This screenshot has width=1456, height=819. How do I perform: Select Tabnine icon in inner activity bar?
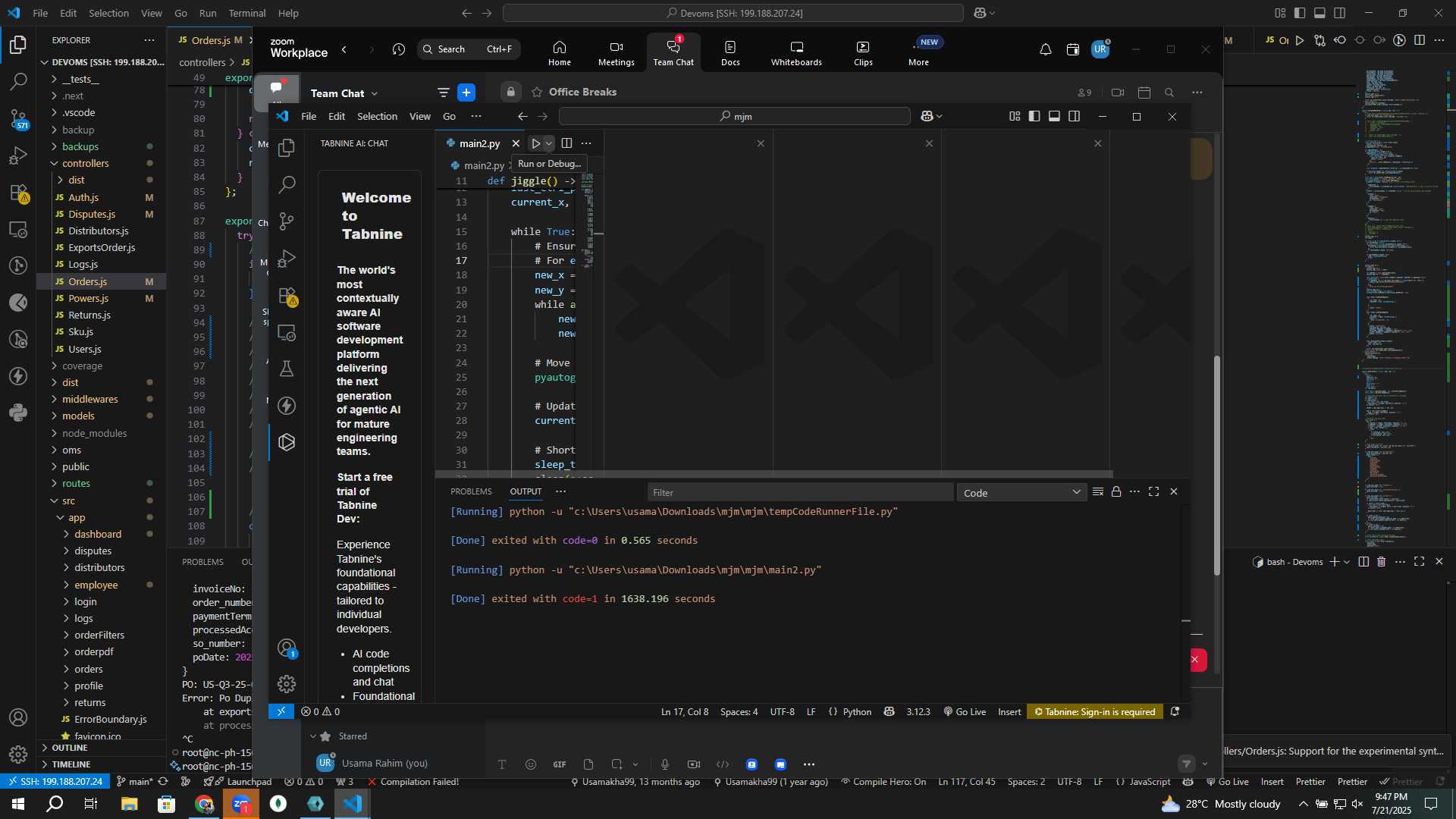[287, 442]
